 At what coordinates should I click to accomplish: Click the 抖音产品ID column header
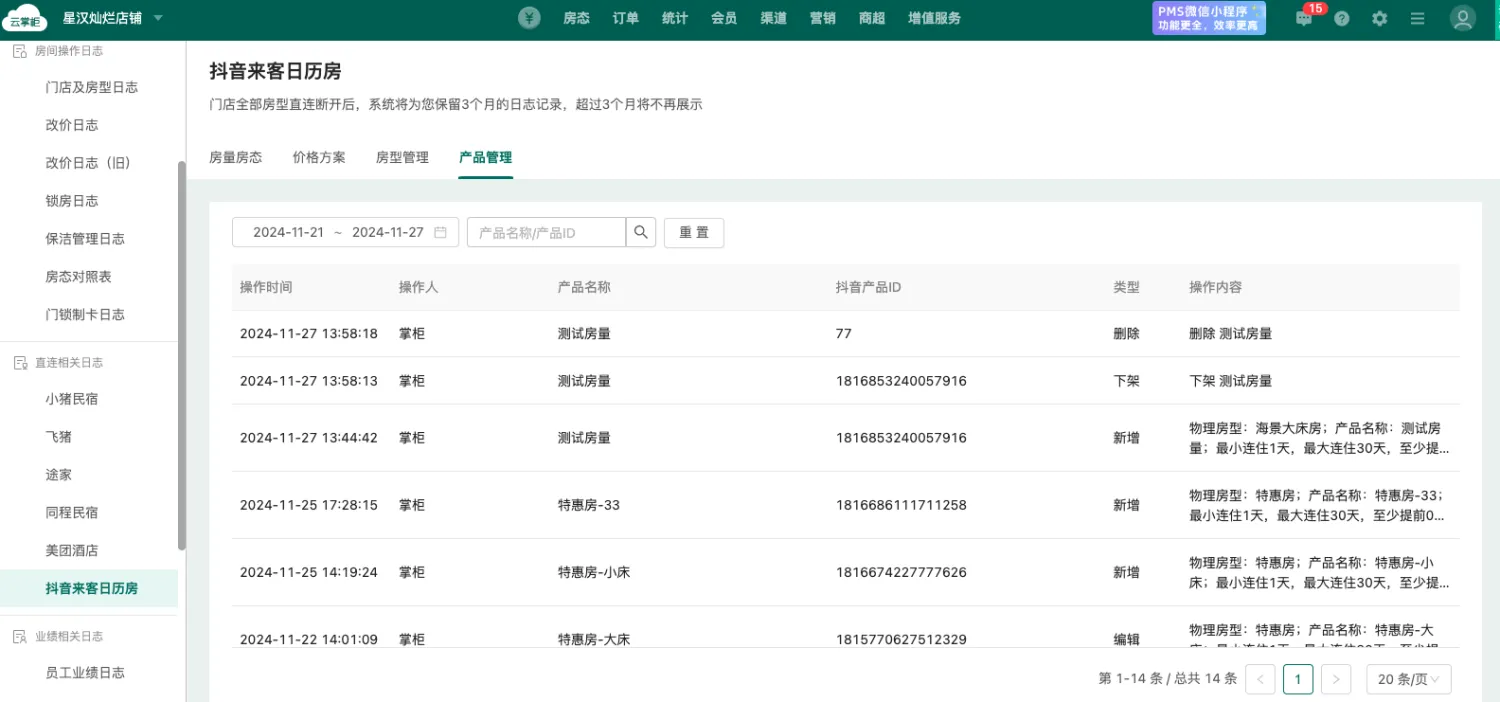click(869, 287)
